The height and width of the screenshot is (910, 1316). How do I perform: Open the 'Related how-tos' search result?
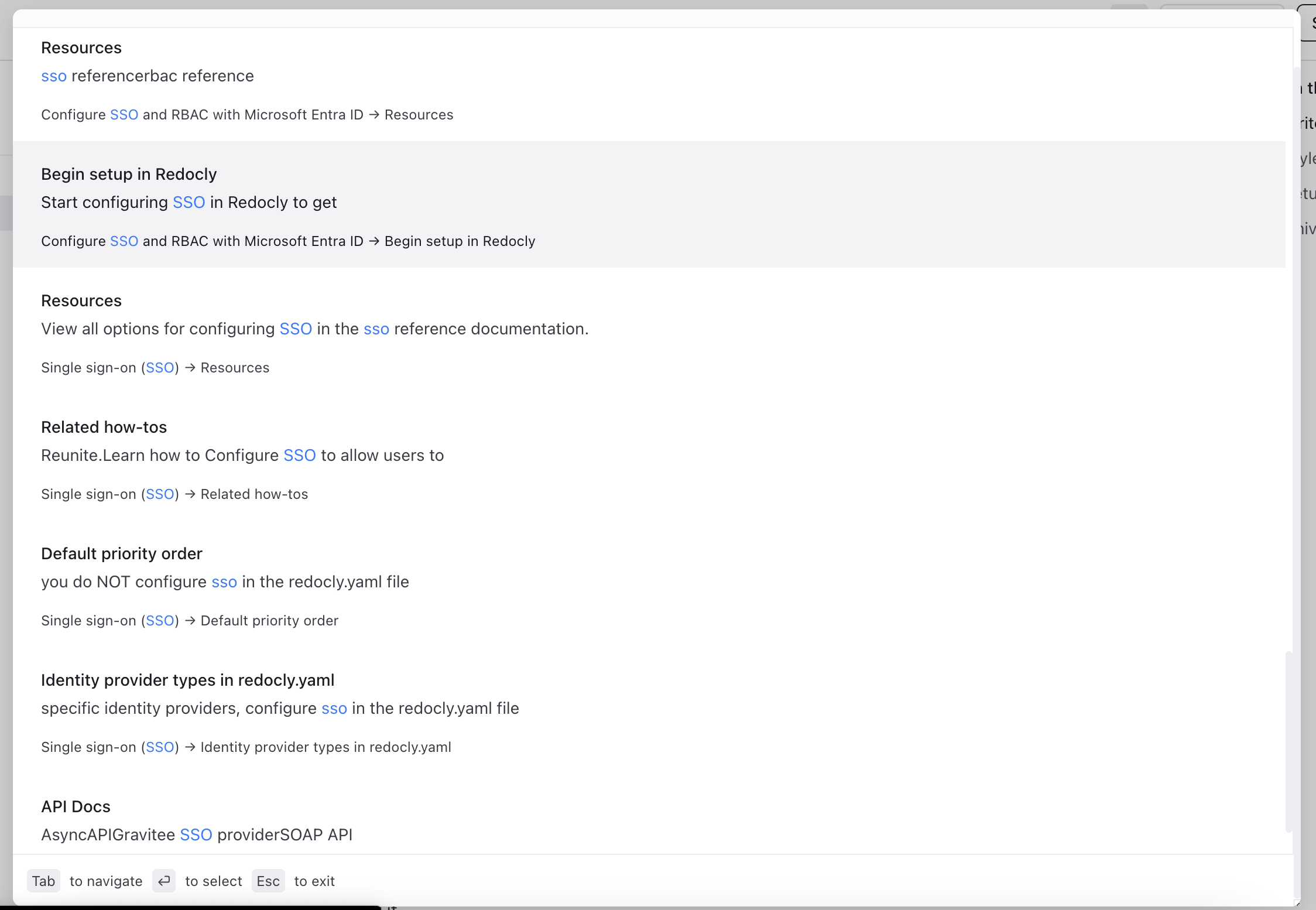[649, 457]
